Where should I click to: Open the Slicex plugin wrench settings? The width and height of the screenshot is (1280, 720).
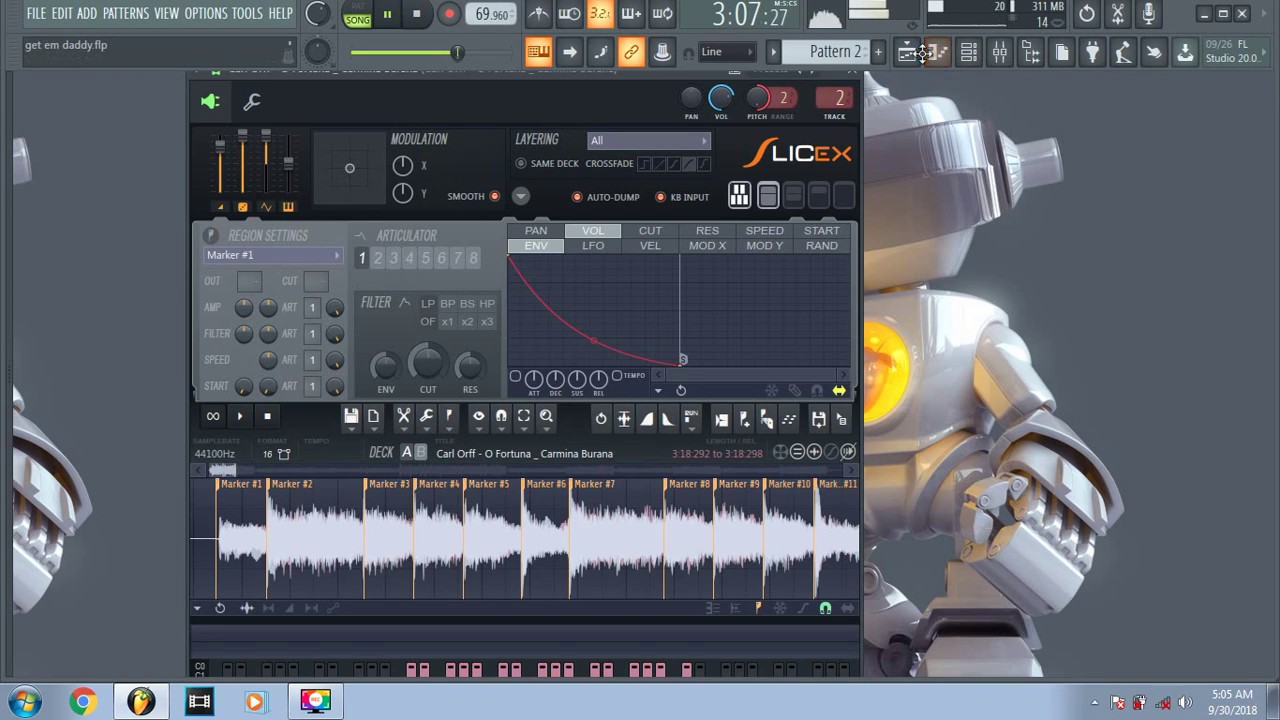coord(252,101)
